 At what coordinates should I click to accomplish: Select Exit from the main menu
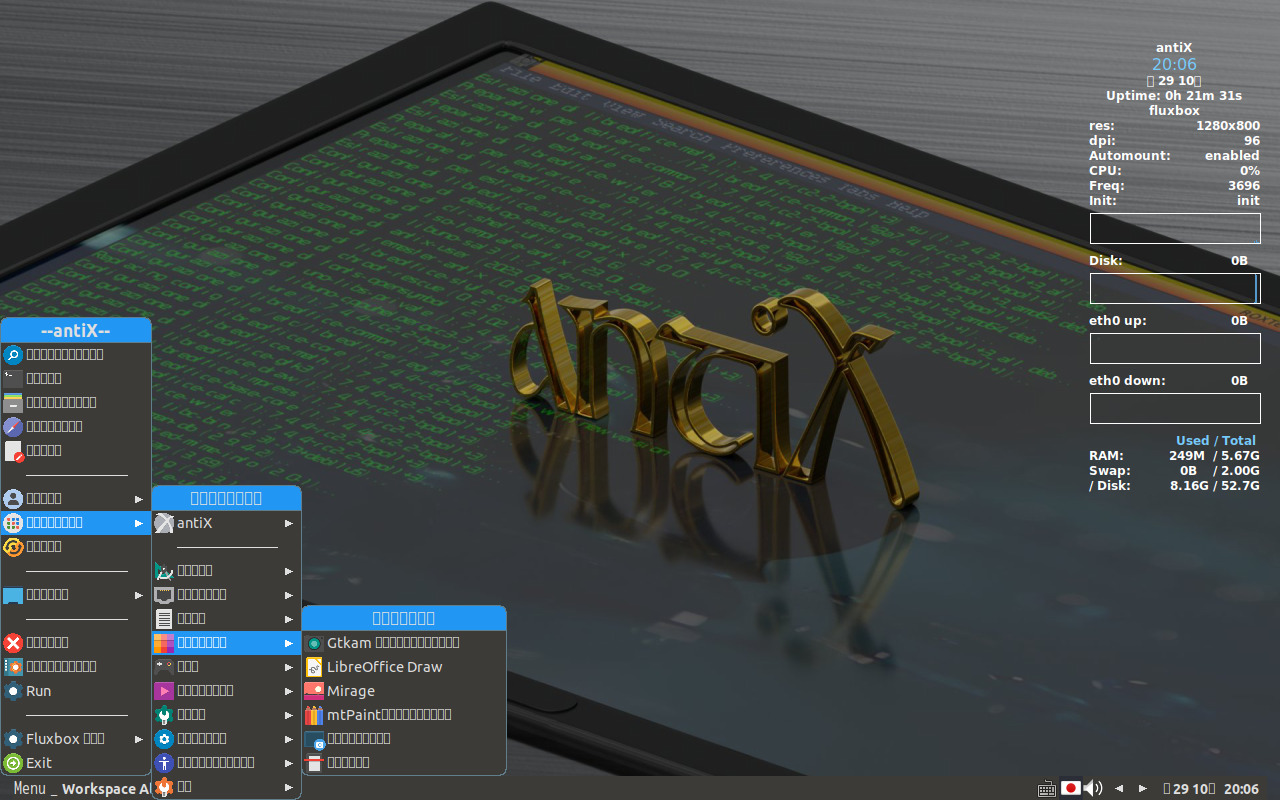point(40,762)
